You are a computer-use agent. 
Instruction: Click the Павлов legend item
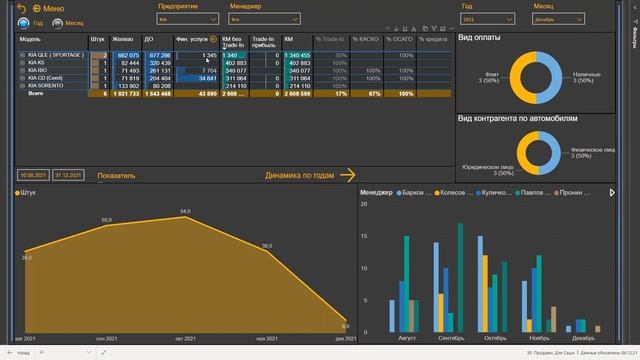tap(533, 193)
